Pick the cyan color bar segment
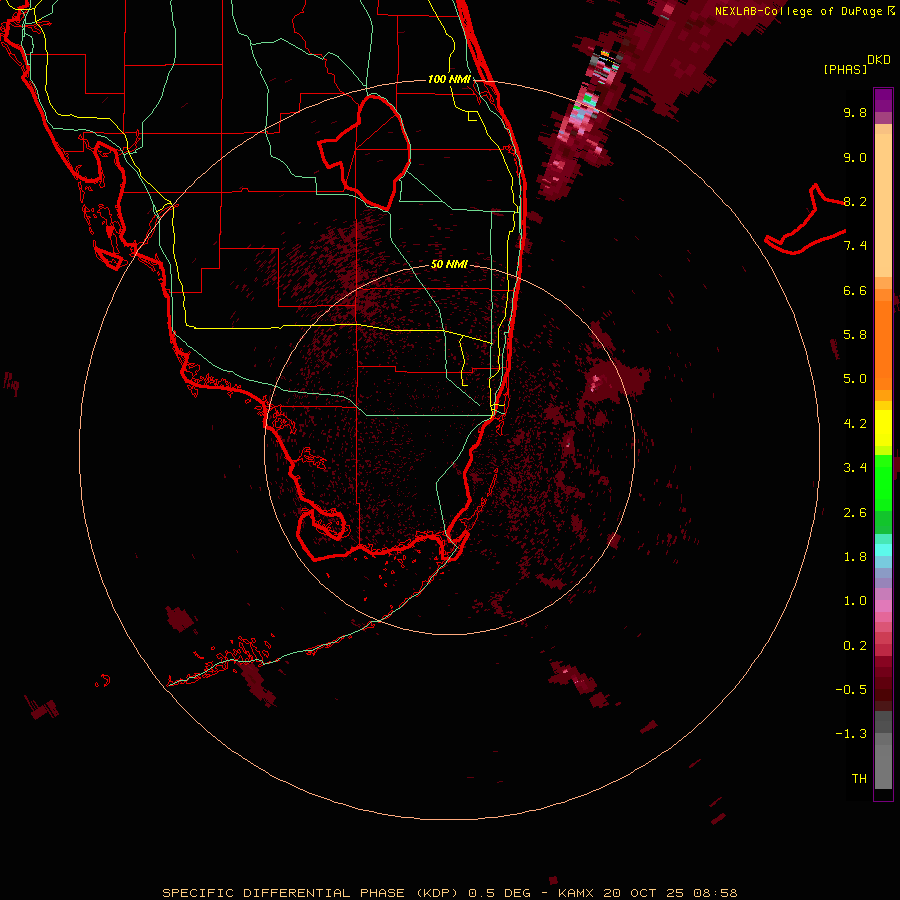This screenshot has width=900, height=900. tap(883, 550)
